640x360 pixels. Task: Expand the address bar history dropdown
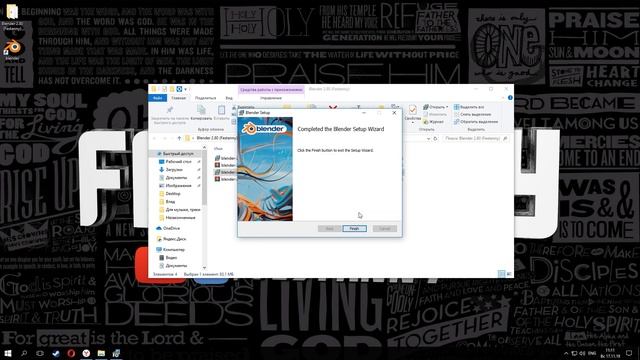428,138
